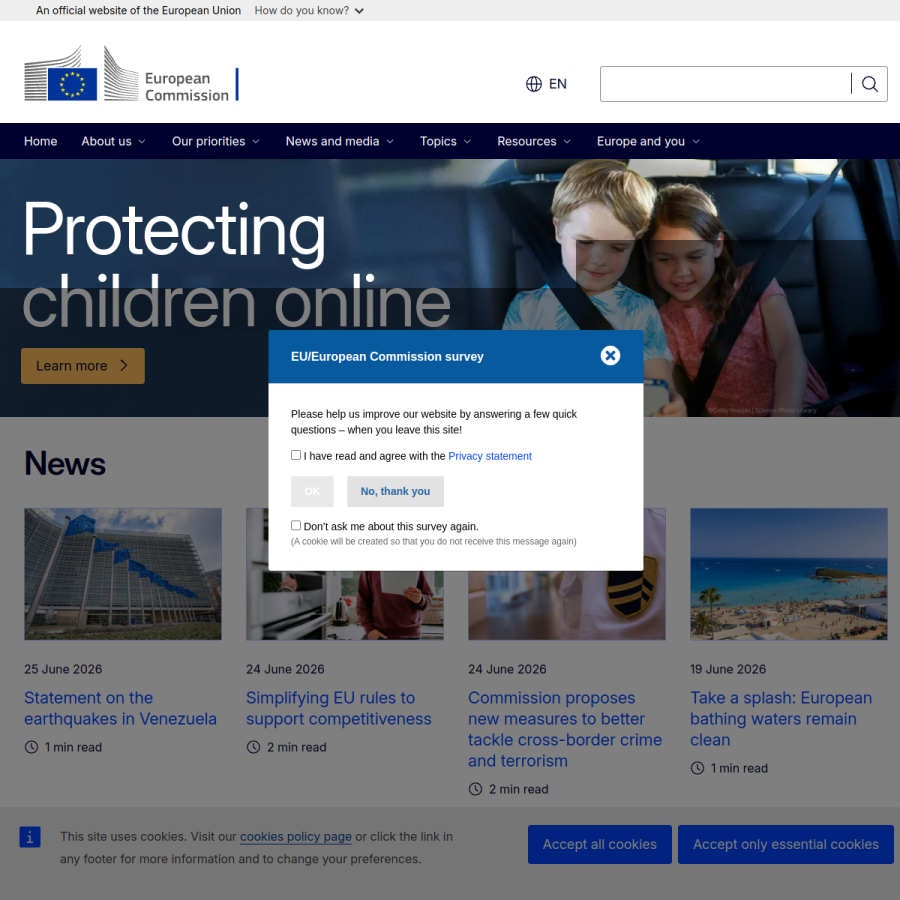The image size is (900, 900).
Task: Open Take a splash bathing waters article
Action: pyautogui.click(x=781, y=719)
